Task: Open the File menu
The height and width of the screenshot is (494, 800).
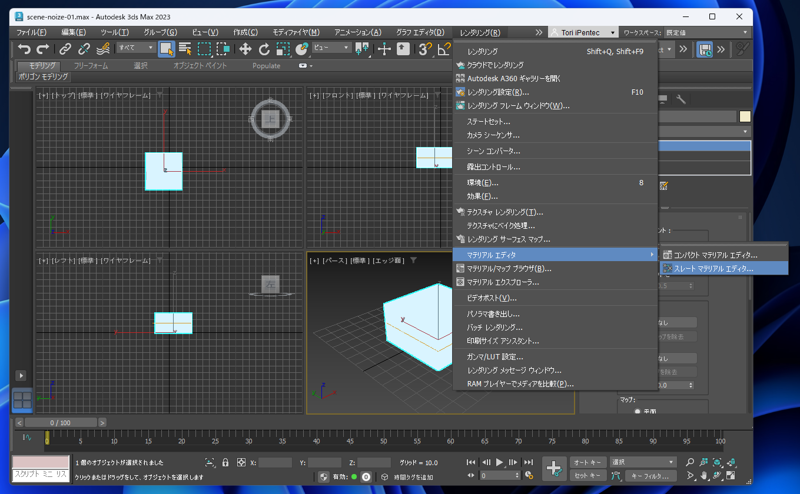Action: click(x=31, y=32)
